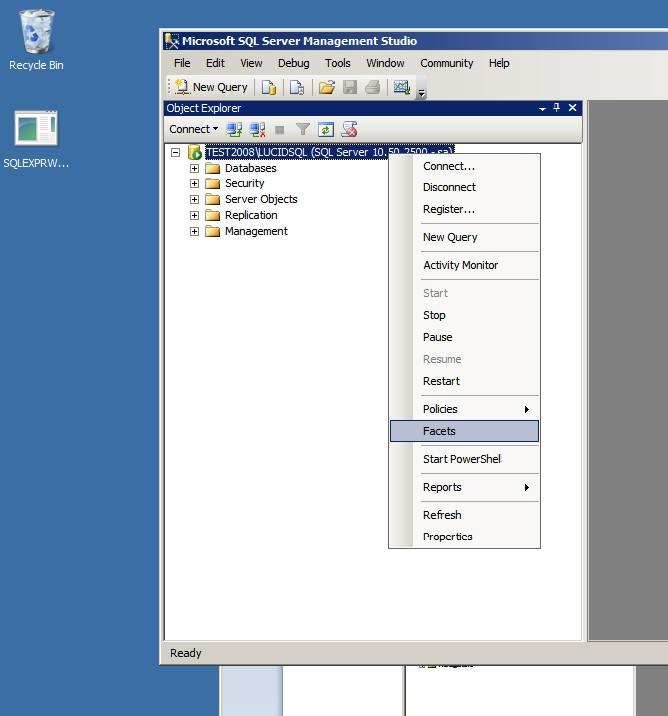
Task: Choose Restart in the context menu
Action: (x=465, y=381)
